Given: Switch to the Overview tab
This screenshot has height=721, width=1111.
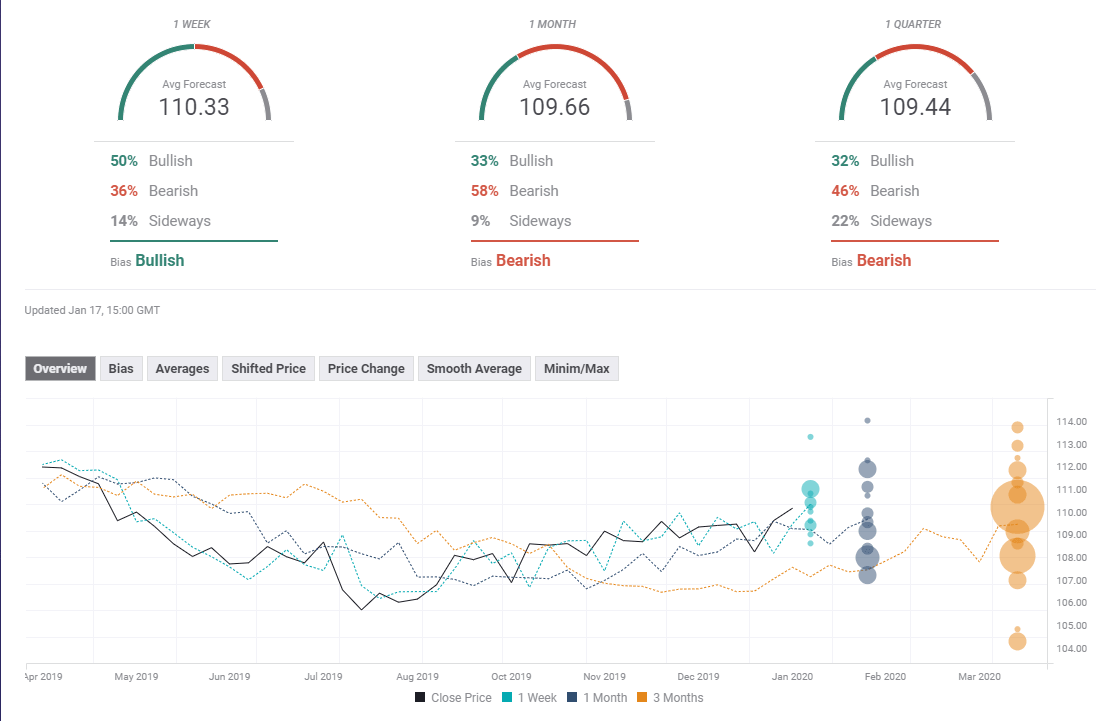Looking at the screenshot, I should pos(61,369).
